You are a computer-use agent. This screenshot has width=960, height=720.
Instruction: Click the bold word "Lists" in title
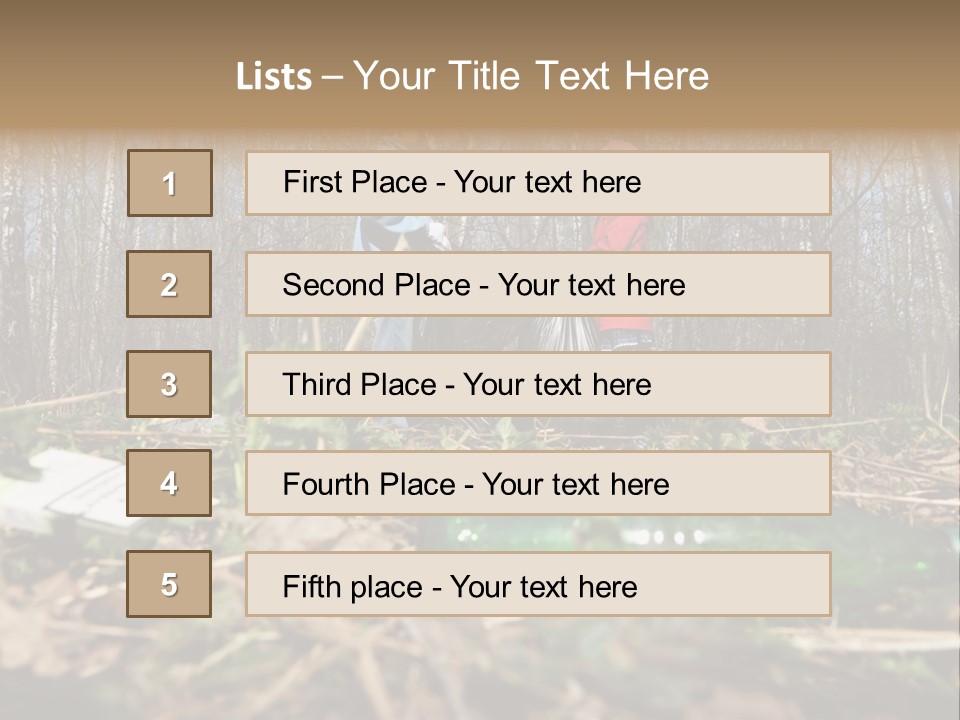(274, 77)
